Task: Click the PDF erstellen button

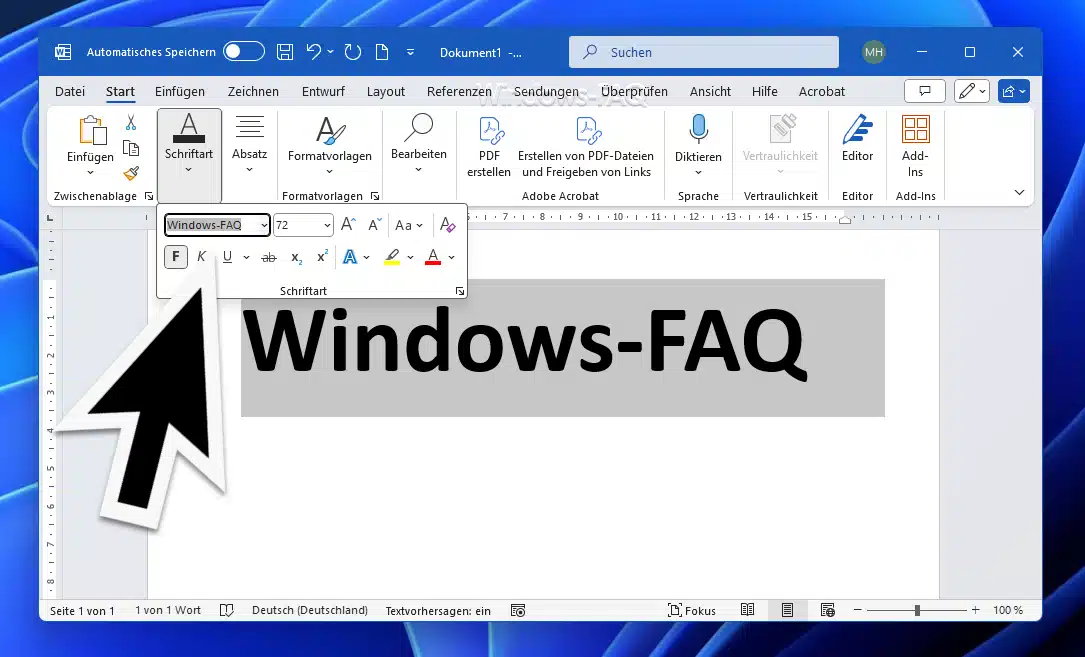Action: point(489,145)
